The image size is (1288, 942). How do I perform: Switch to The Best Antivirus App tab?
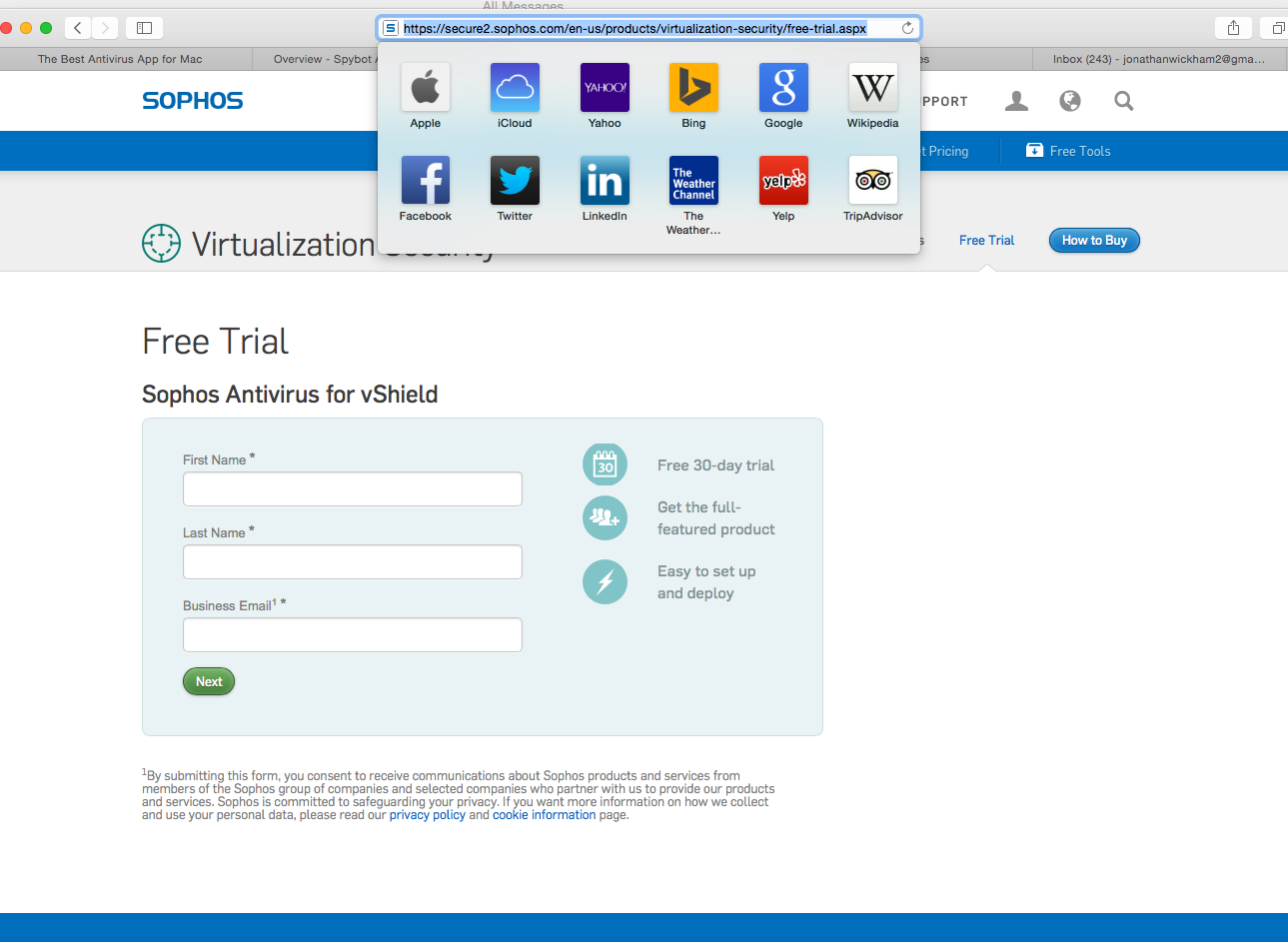pos(120,59)
